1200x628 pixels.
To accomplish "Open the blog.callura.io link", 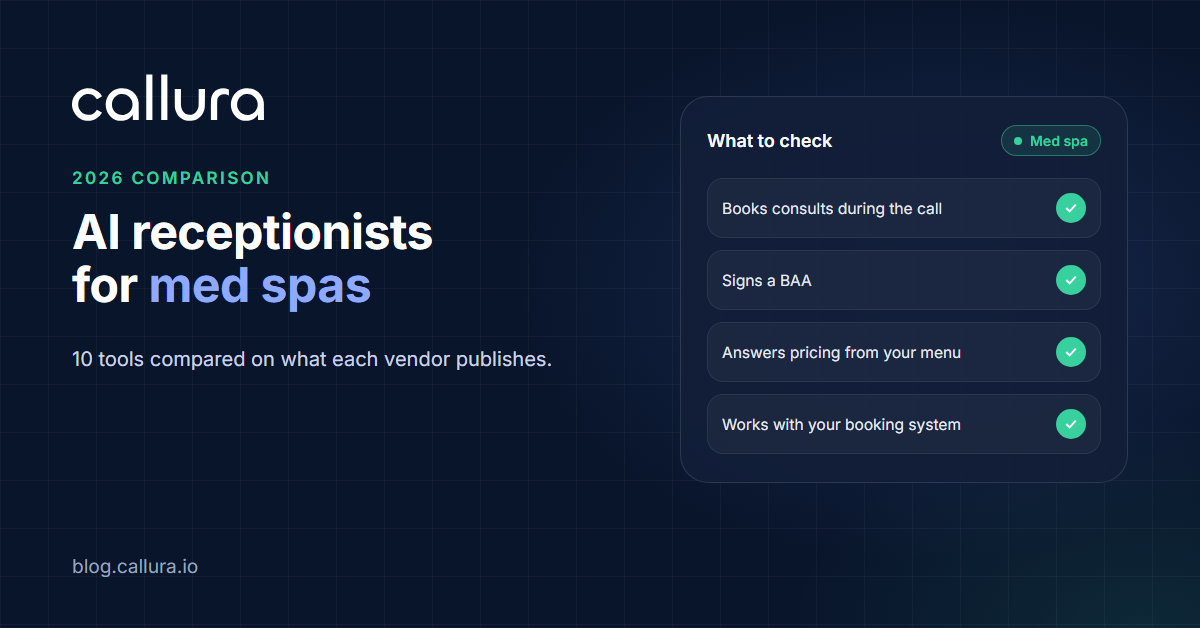I will [135, 567].
